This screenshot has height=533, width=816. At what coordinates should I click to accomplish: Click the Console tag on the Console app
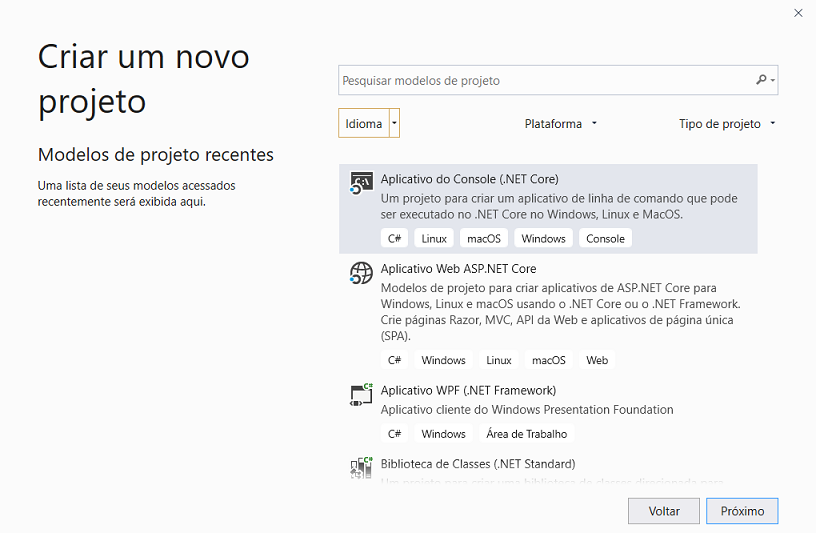[605, 238]
